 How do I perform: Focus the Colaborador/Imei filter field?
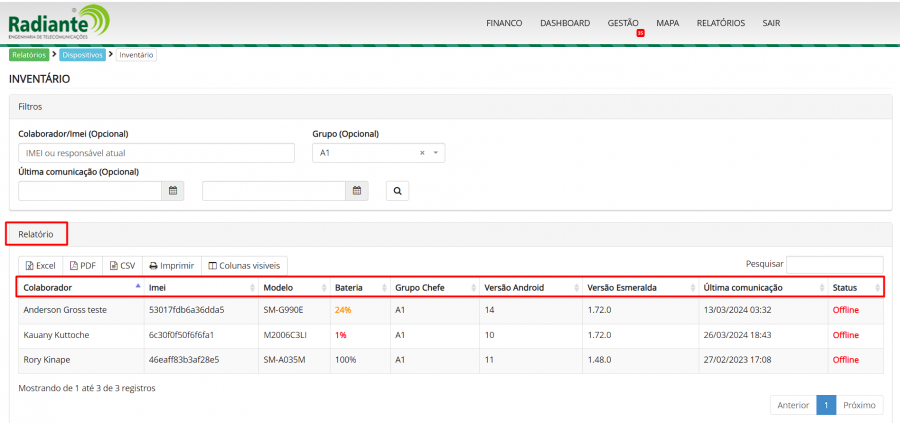click(x=156, y=153)
